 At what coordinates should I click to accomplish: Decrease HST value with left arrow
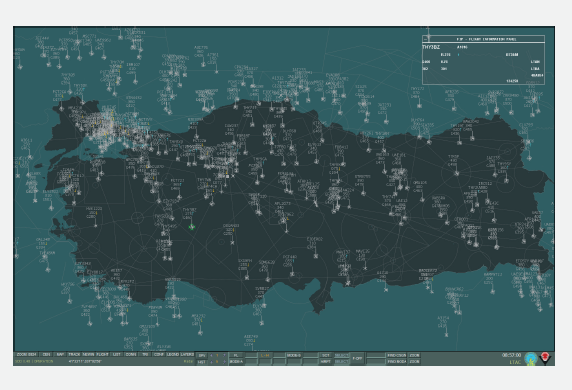211,362
